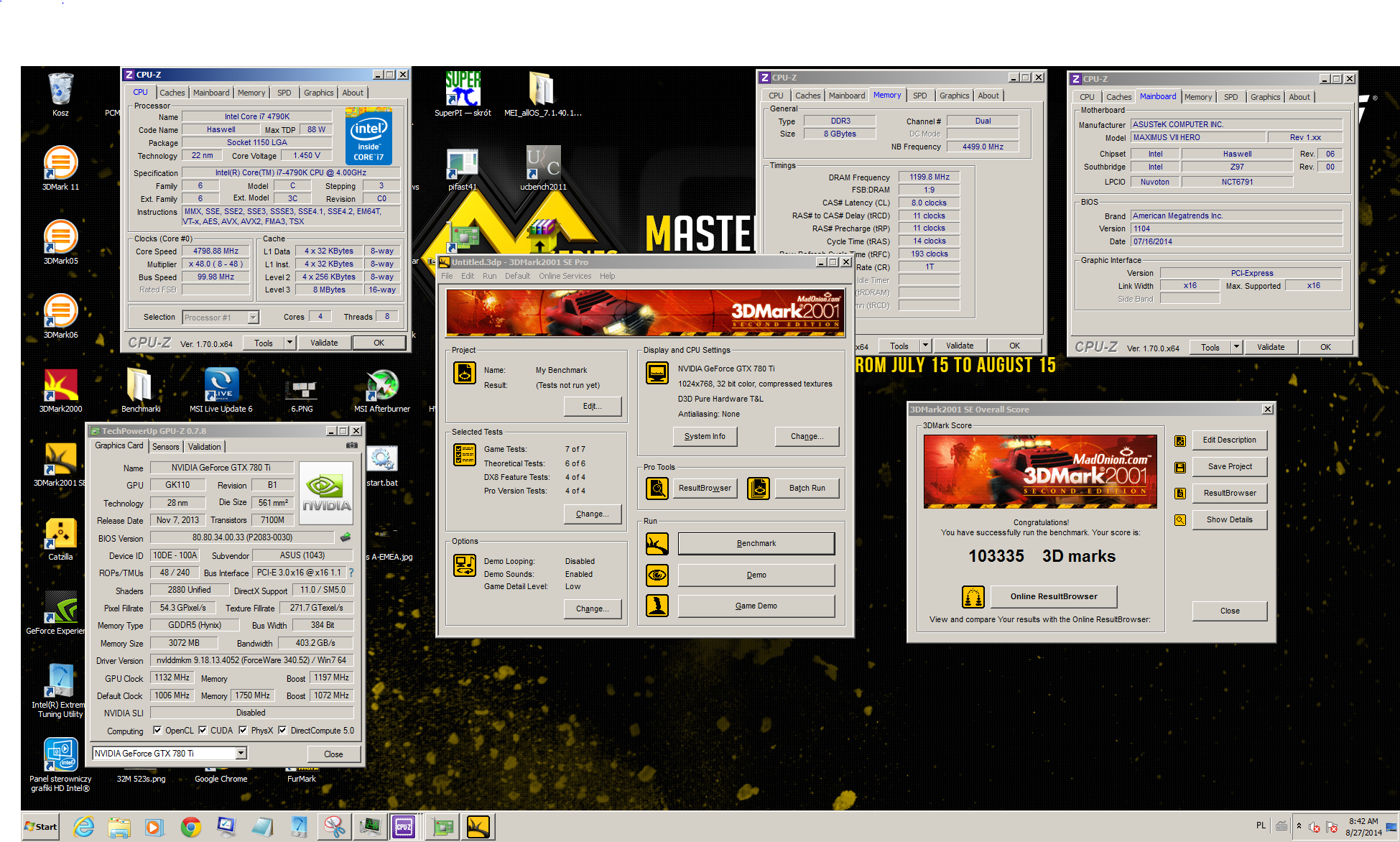Click Close in the GPU-Z window

333,754
